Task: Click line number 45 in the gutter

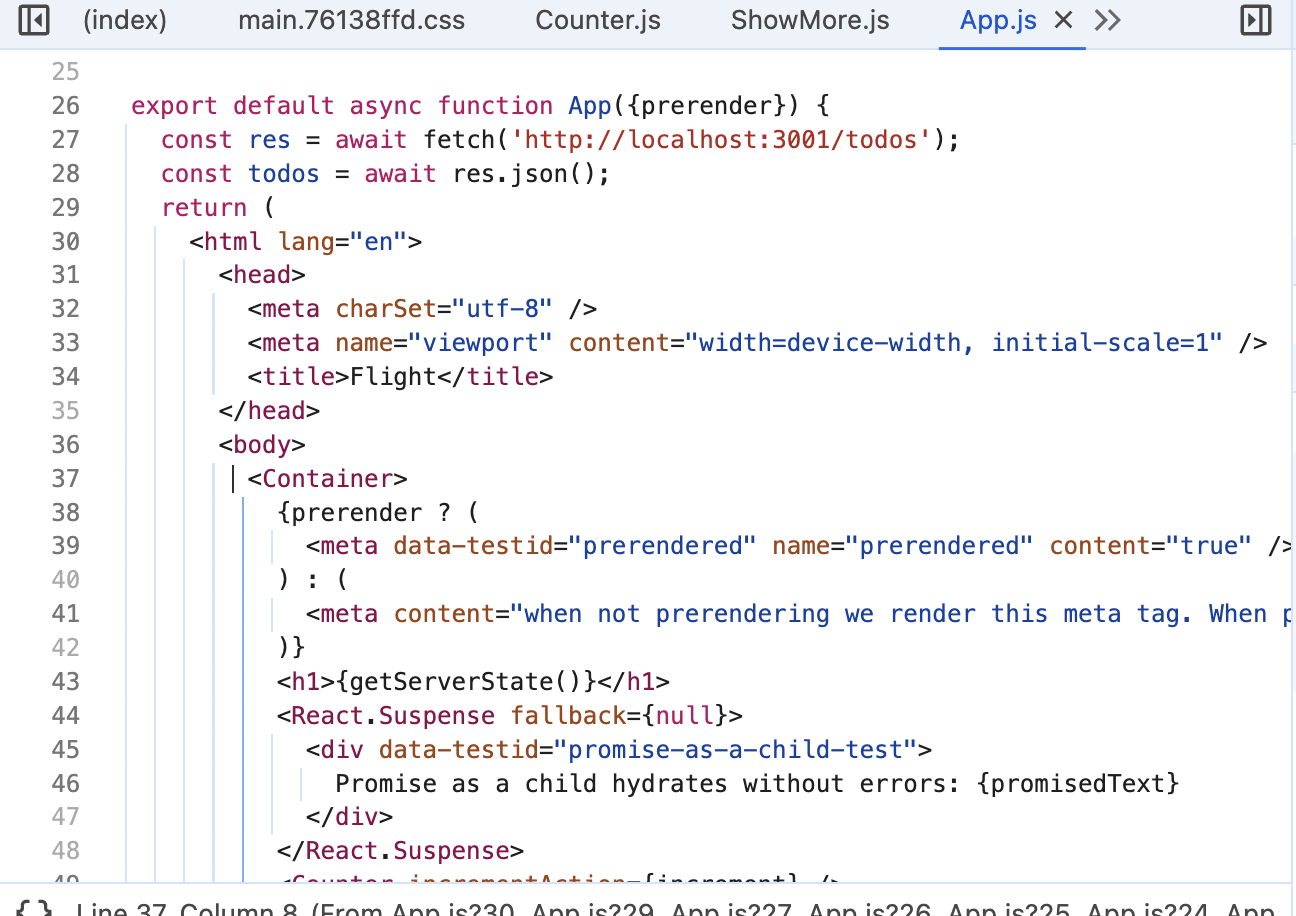Action: (65, 749)
